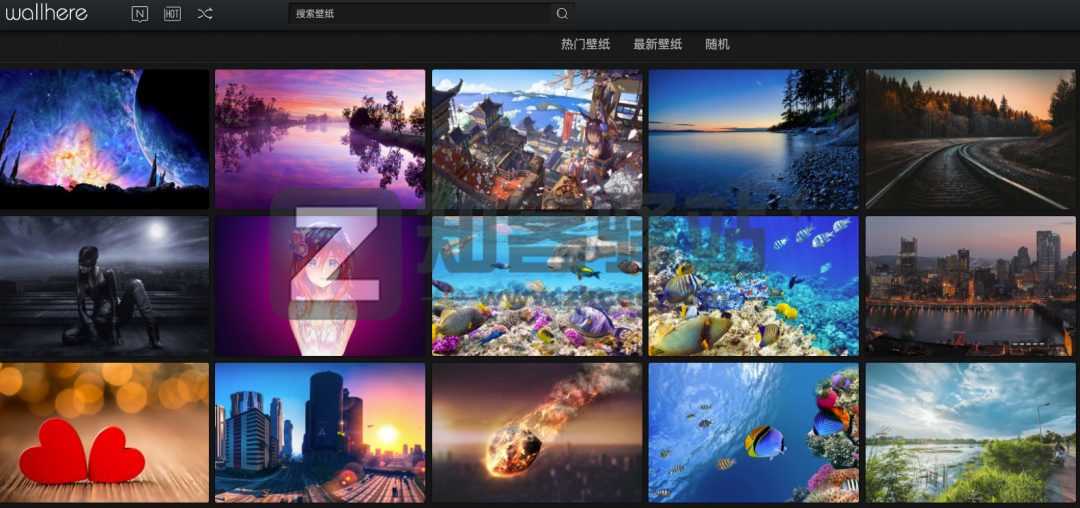Open the New wallpapers N icon
Screen dimensions: 1080x508
click(x=140, y=14)
